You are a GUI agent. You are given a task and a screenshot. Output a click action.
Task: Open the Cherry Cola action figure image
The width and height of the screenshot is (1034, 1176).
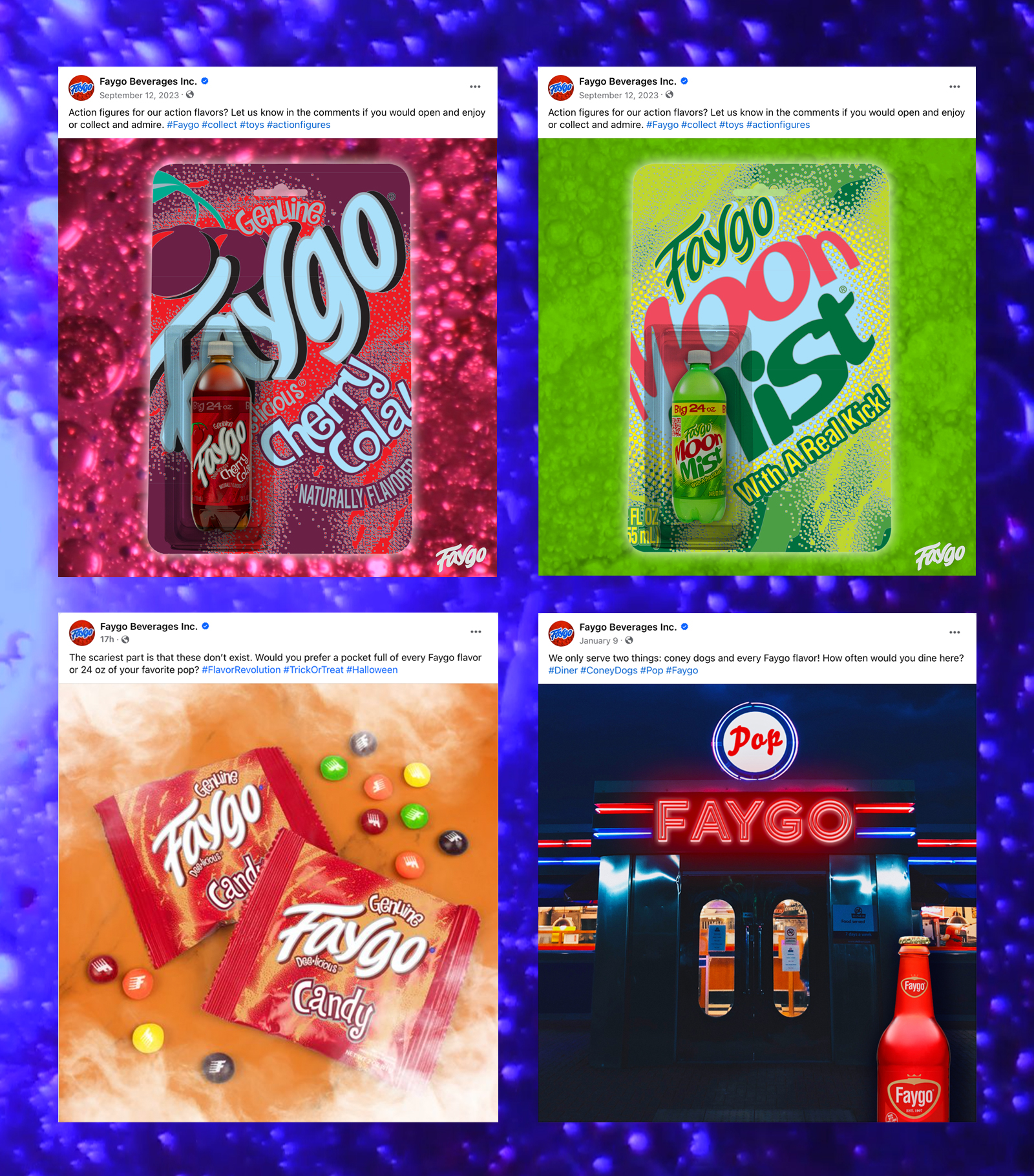point(278,357)
